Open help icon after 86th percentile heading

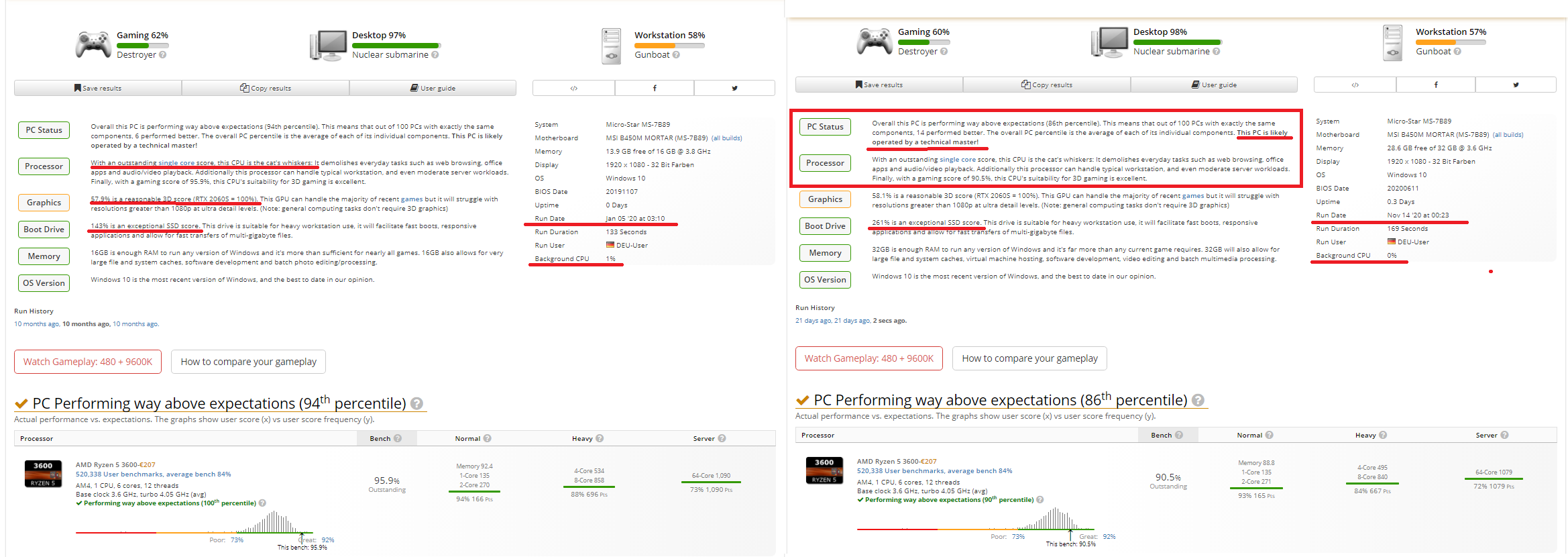tap(1198, 400)
